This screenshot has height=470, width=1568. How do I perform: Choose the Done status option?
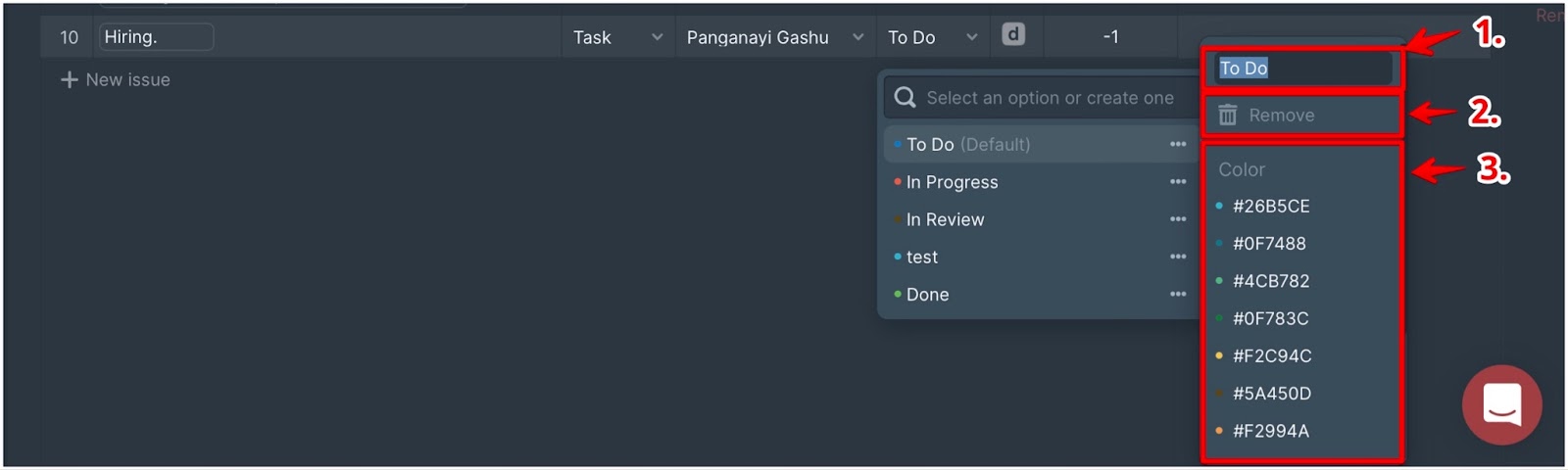click(x=927, y=295)
